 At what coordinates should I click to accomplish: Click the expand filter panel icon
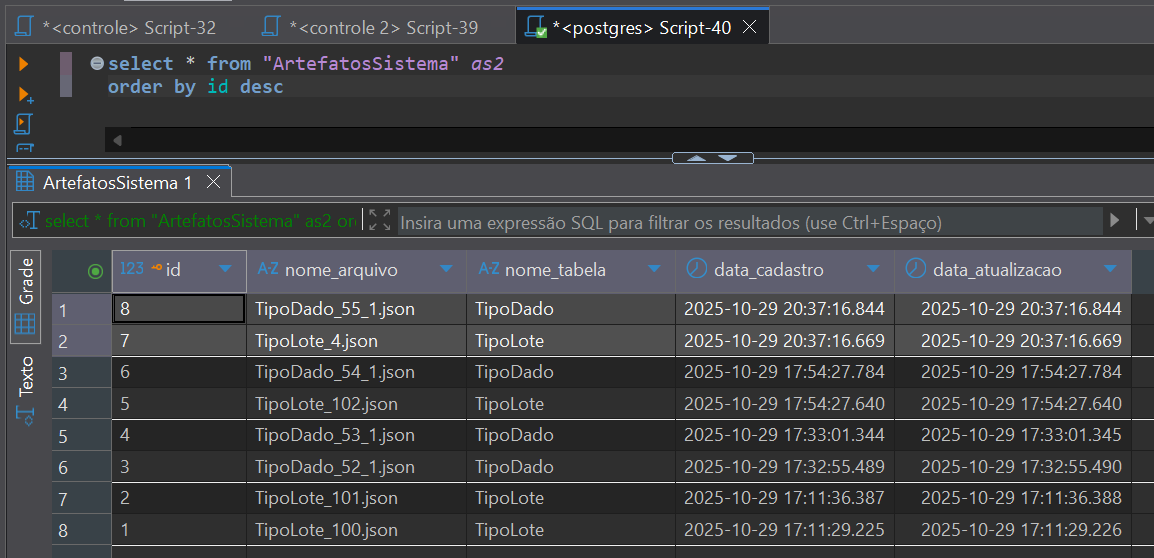tap(379, 220)
